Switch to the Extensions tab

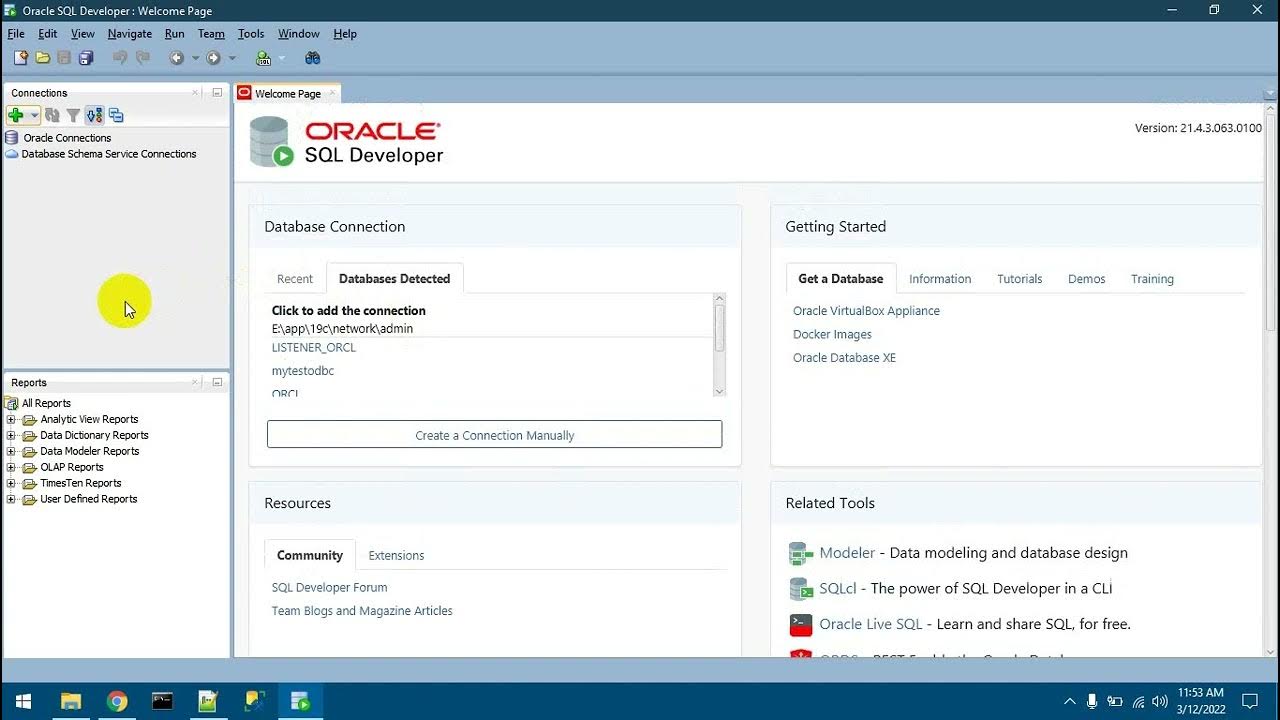point(396,556)
